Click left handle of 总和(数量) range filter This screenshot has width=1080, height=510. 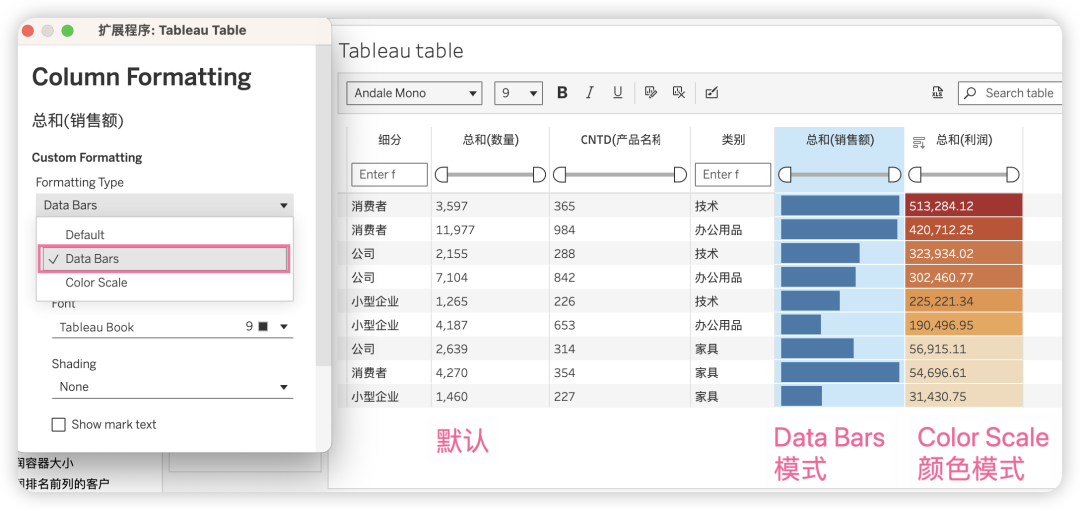coord(442,175)
